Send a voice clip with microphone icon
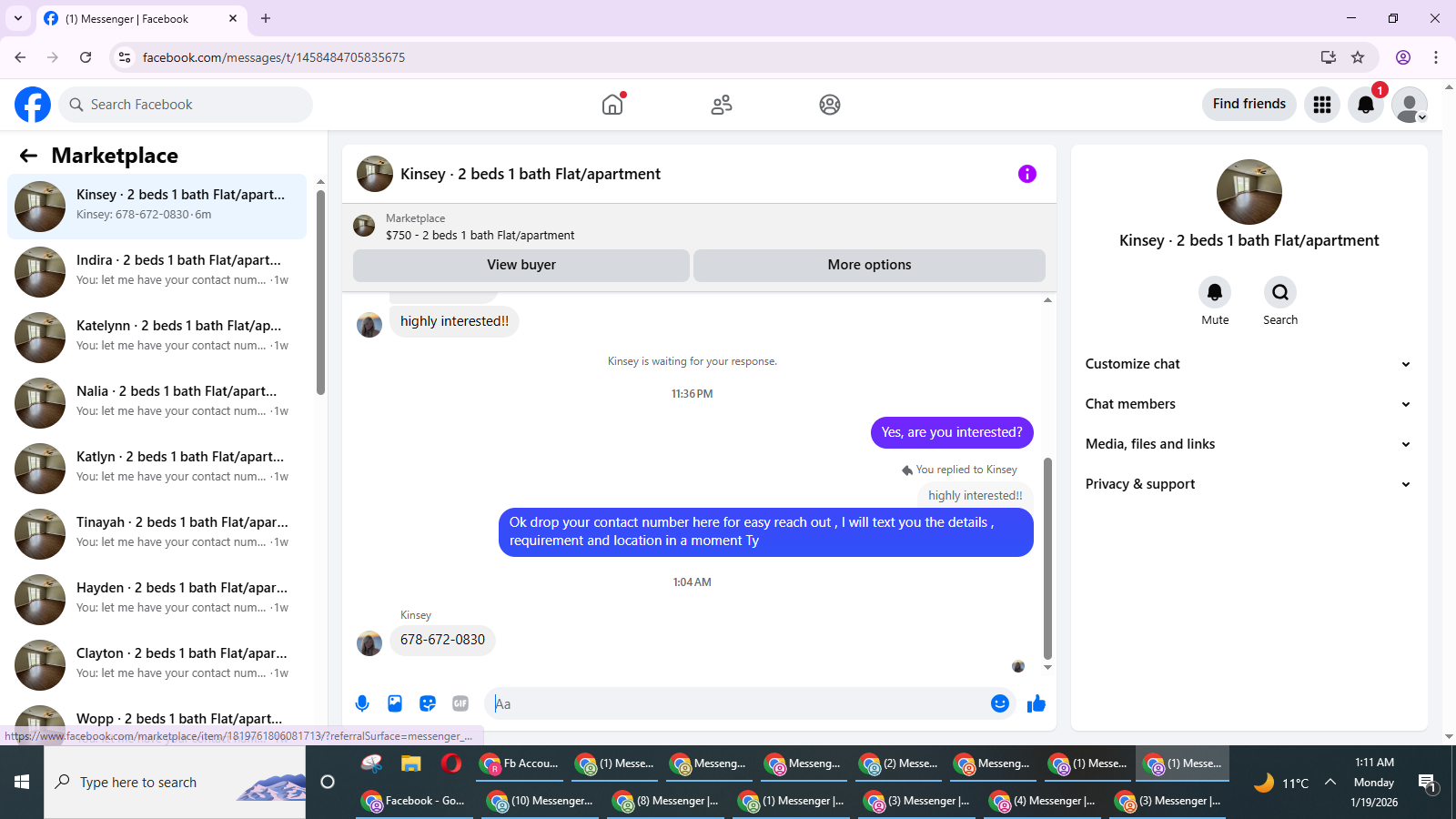1456x819 pixels. [362, 703]
